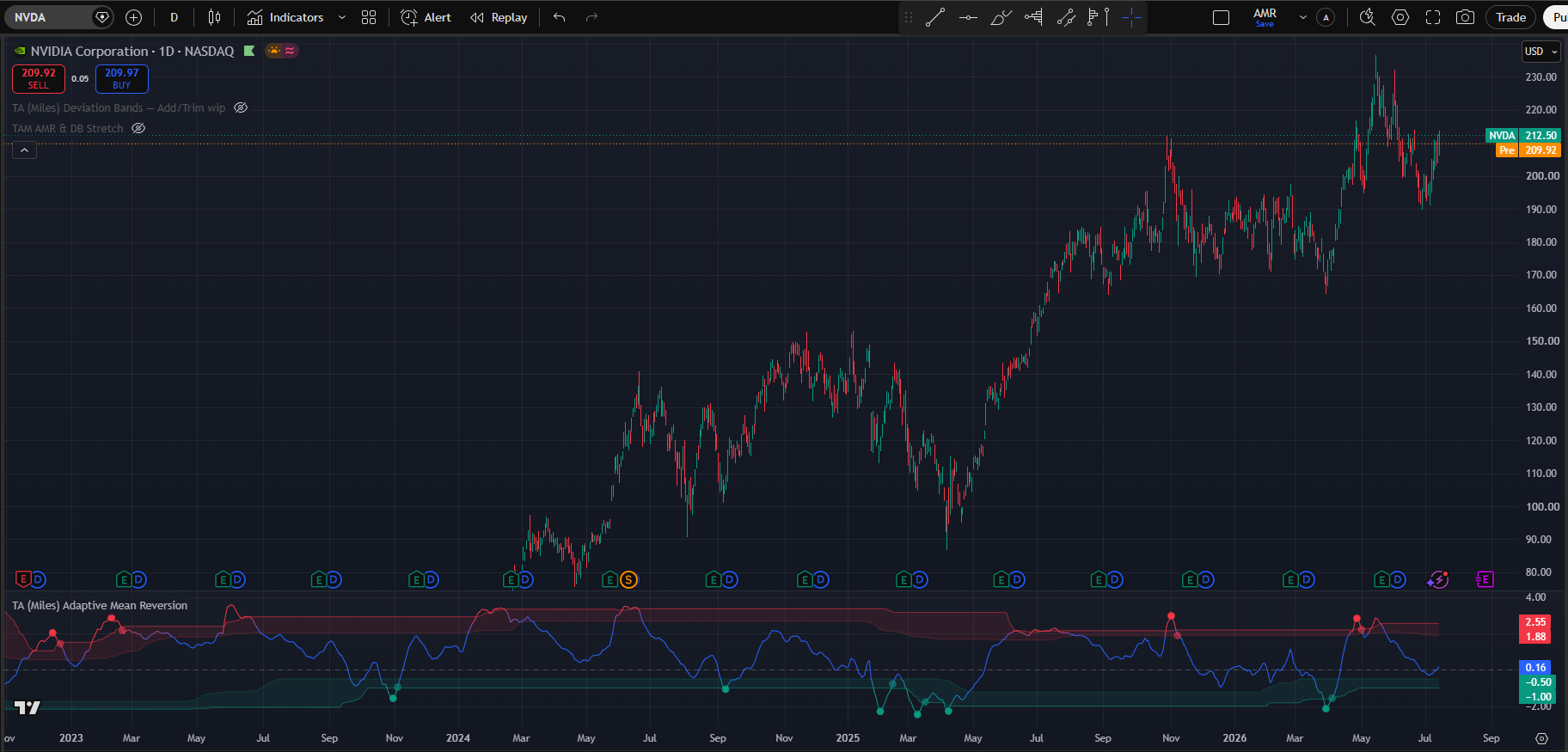This screenshot has height=752, width=1568.
Task: Select the blue crosshair cursor tool
Action: tap(1131, 17)
